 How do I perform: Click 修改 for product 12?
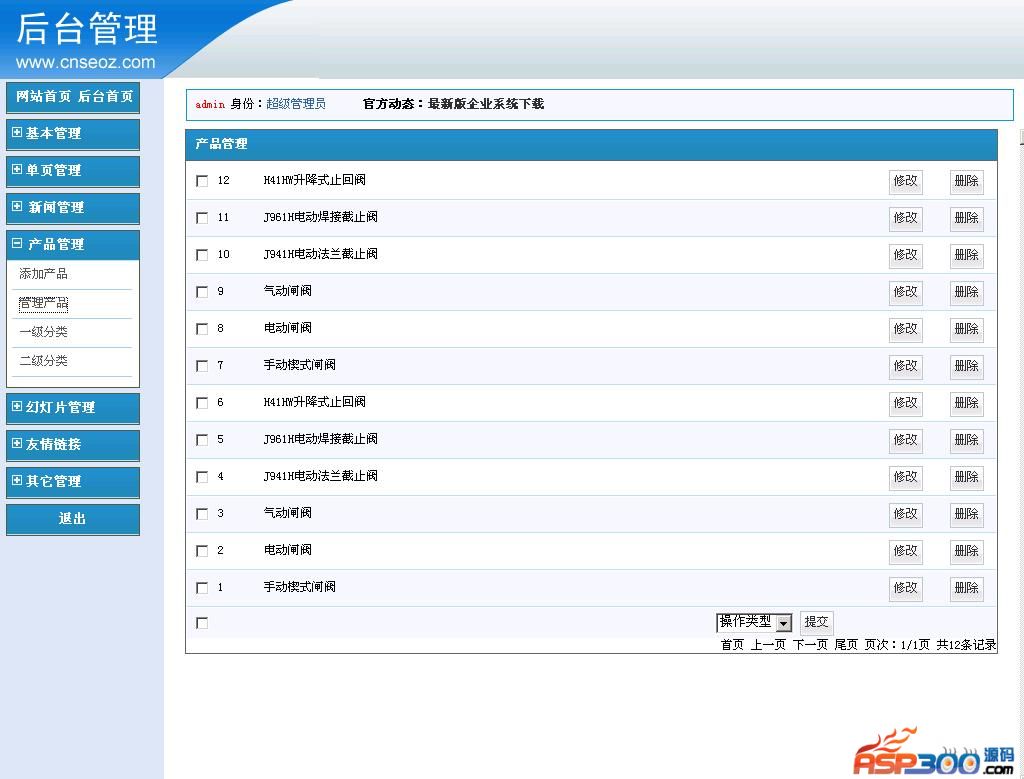click(906, 181)
